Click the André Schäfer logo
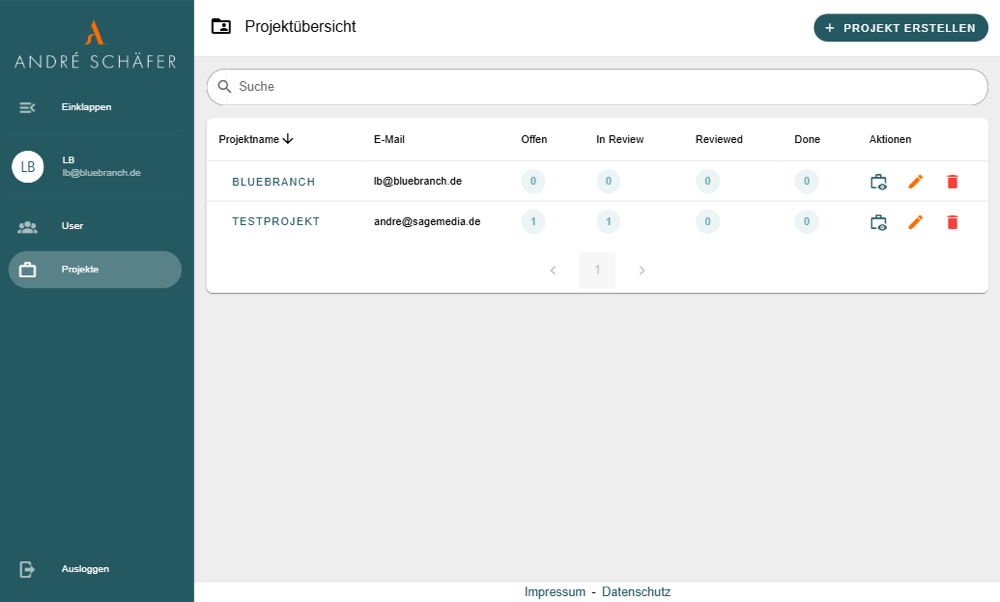 95,44
